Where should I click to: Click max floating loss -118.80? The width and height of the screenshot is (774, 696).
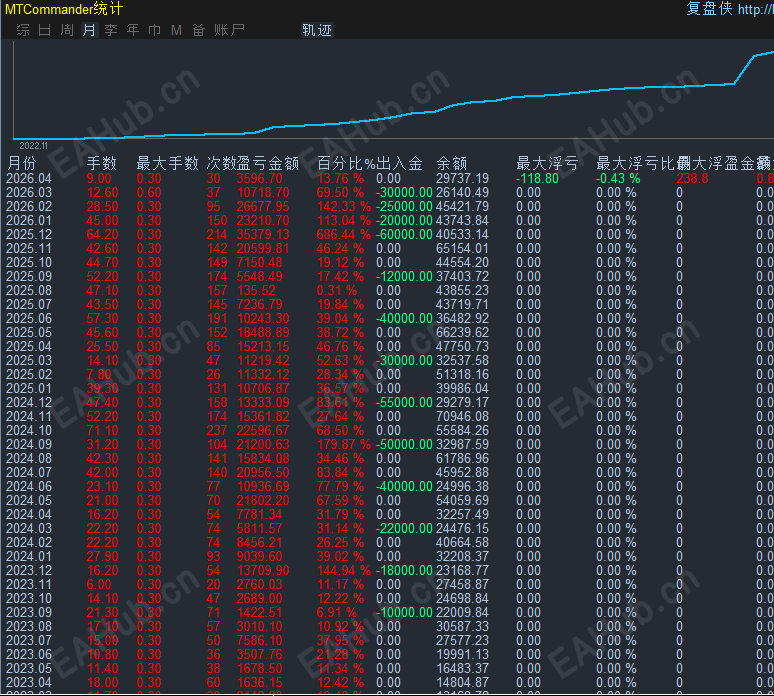pos(537,178)
